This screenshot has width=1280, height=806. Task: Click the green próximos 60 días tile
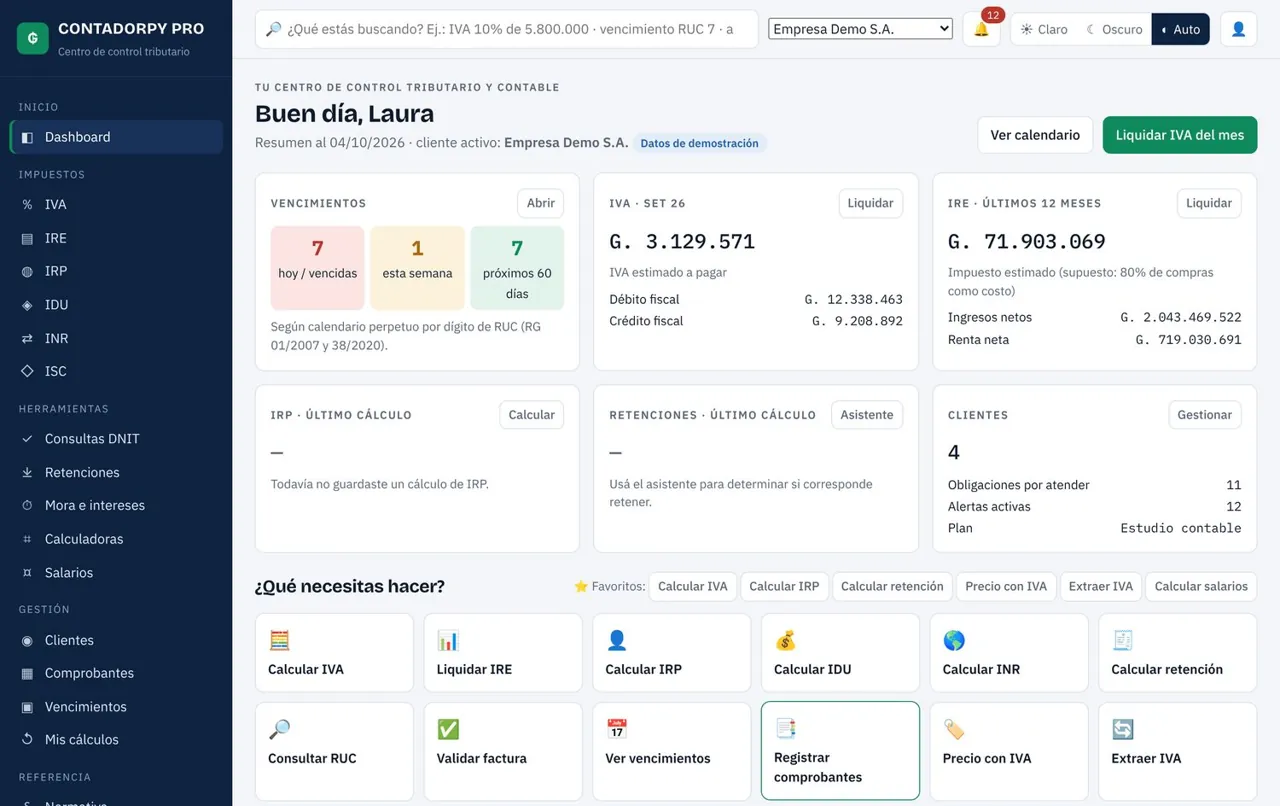click(x=517, y=268)
